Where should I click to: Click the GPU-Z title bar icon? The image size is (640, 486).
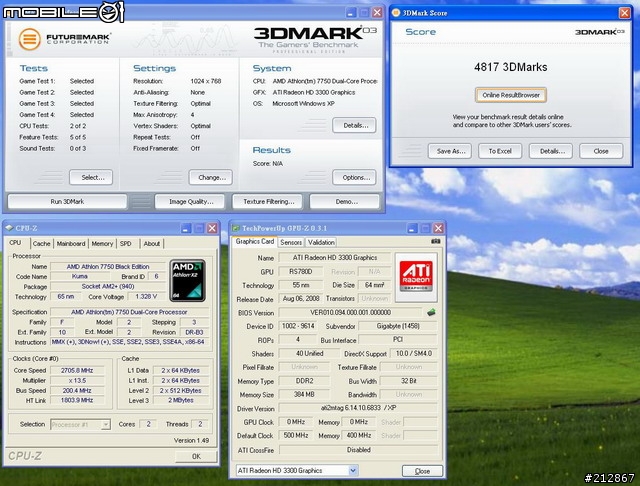(x=236, y=228)
